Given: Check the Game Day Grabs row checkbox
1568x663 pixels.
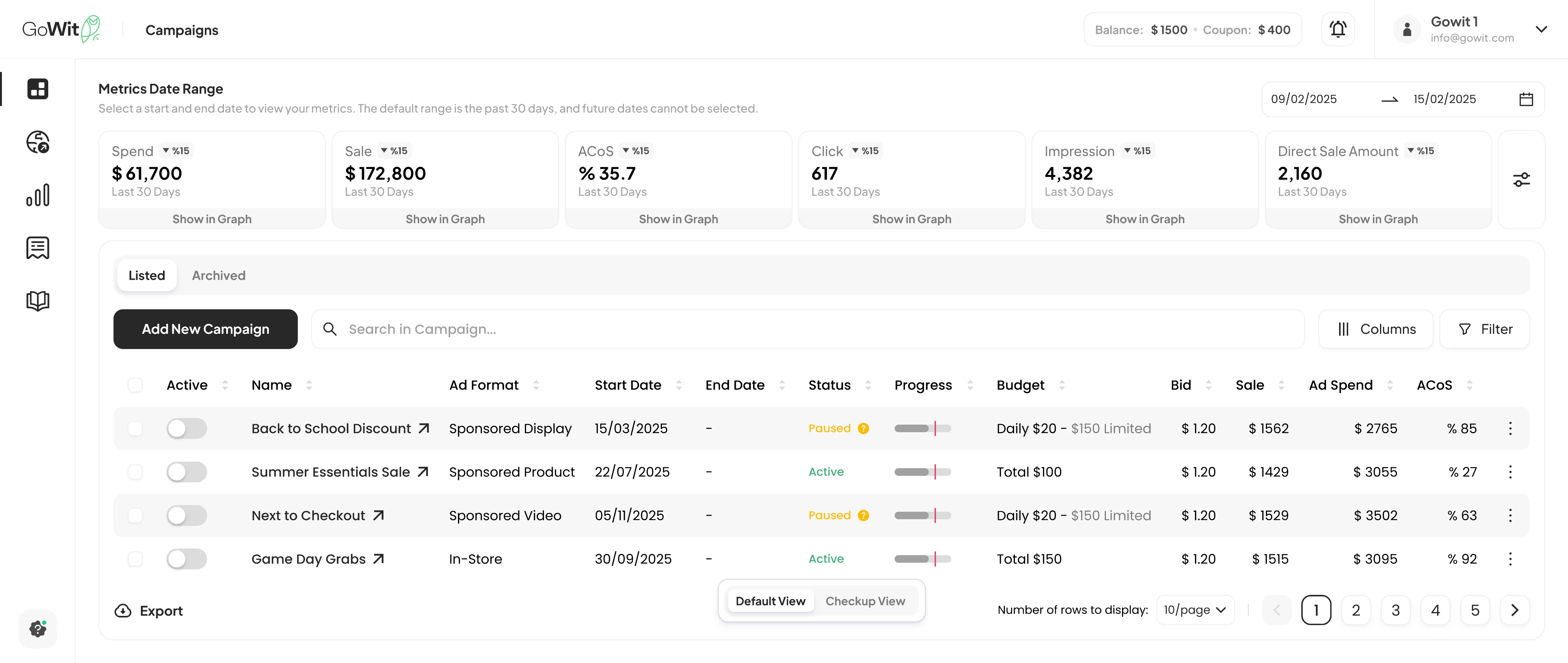Looking at the screenshot, I should click(x=135, y=558).
